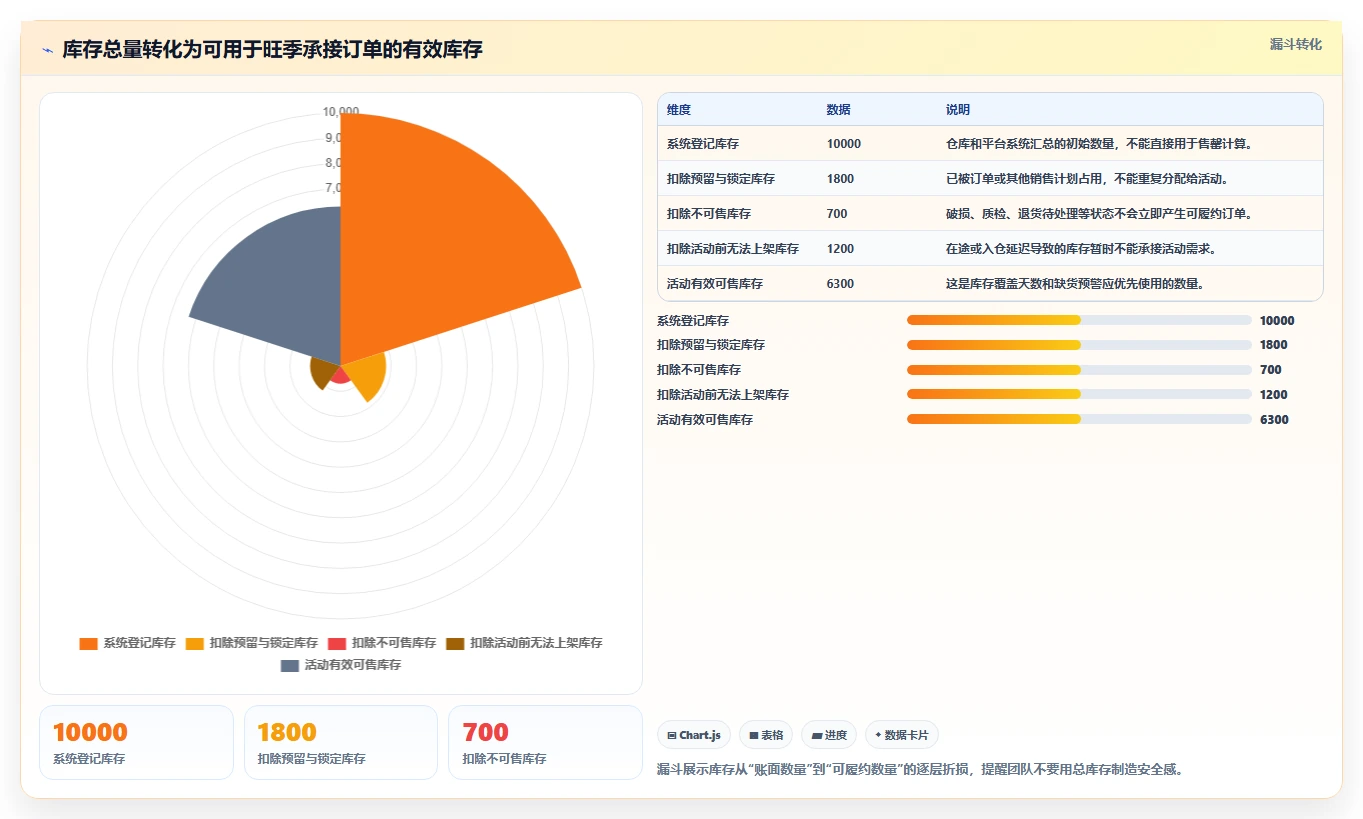Select the 数据卡片 chip
This screenshot has height=819, width=1363.
pyautogui.click(x=901, y=735)
